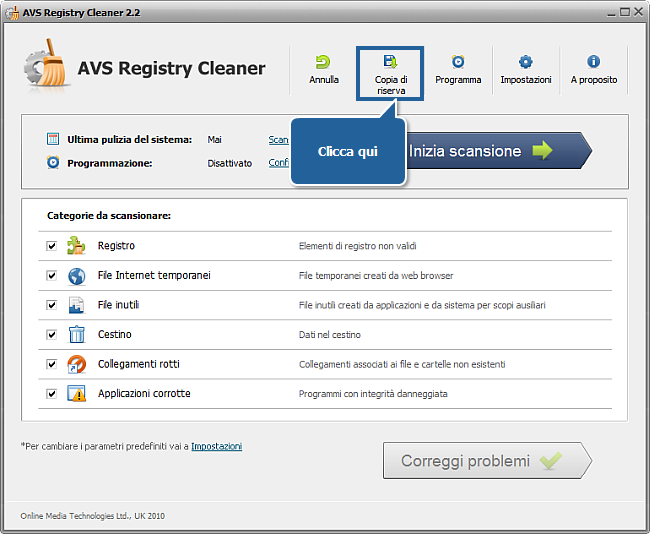
Task: Click the Scan link next to Mai
Action: [x=278, y=140]
